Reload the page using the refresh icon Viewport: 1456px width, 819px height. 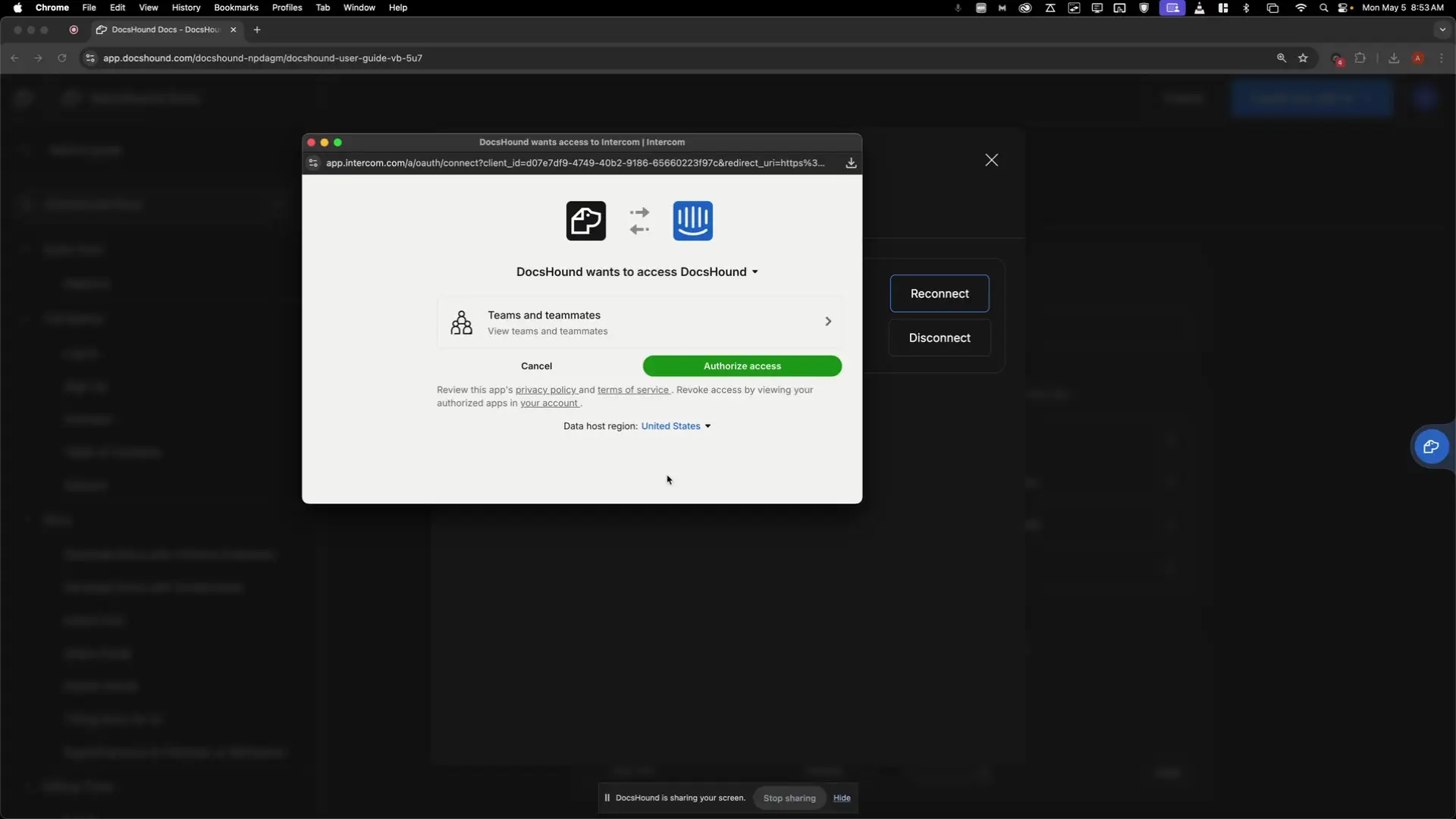pyautogui.click(x=62, y=58)
